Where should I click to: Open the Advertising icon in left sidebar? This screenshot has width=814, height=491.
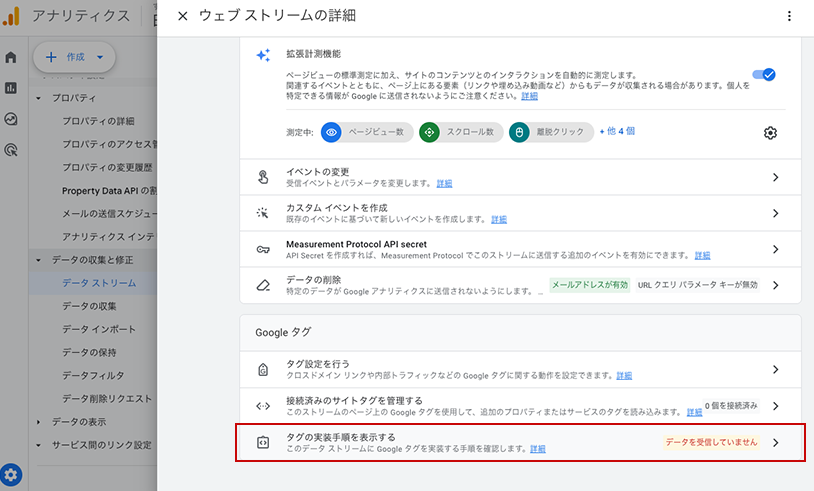pos(11,150)
